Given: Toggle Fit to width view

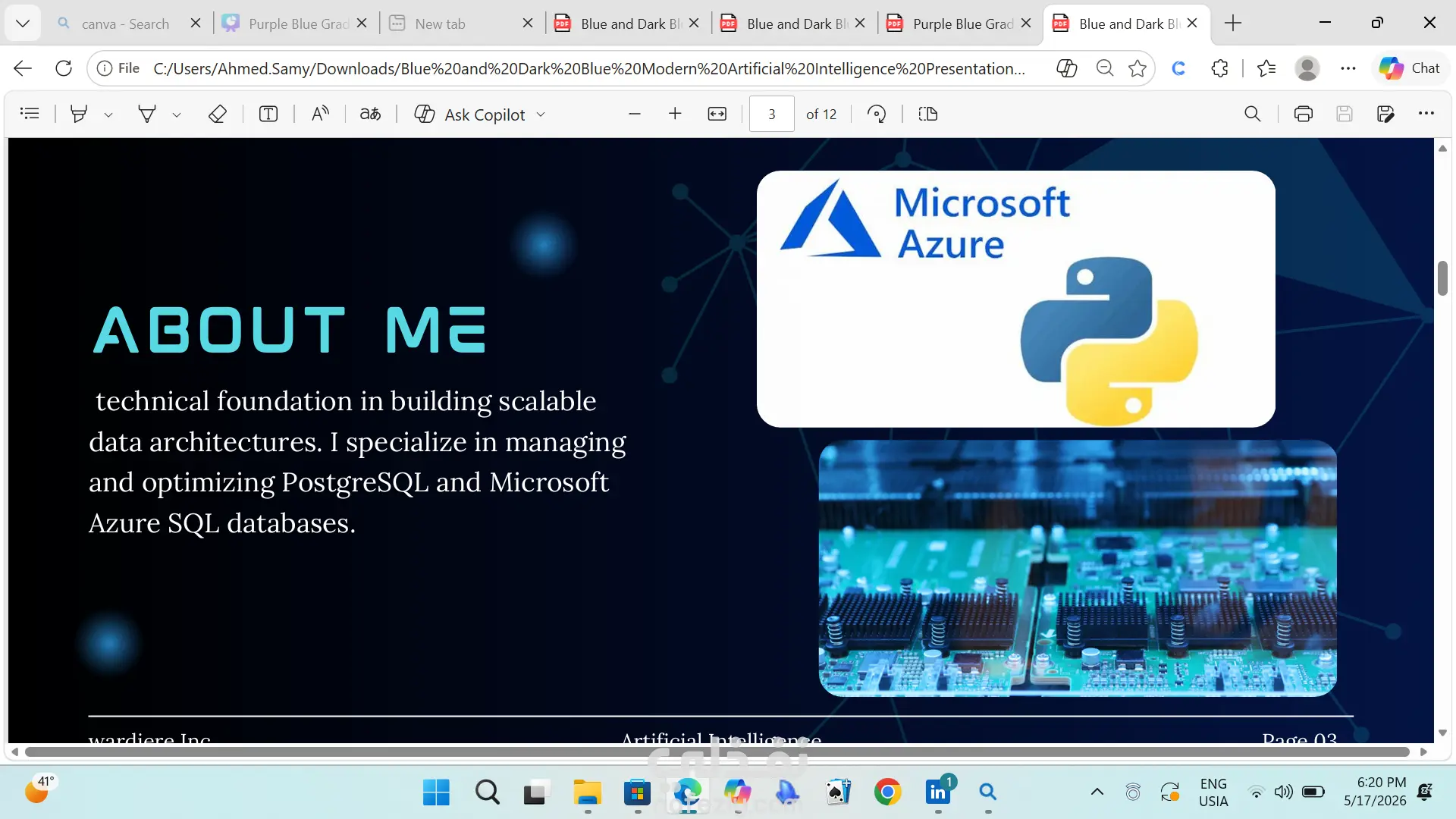Looking at the screenshot, I should (717, 114).
